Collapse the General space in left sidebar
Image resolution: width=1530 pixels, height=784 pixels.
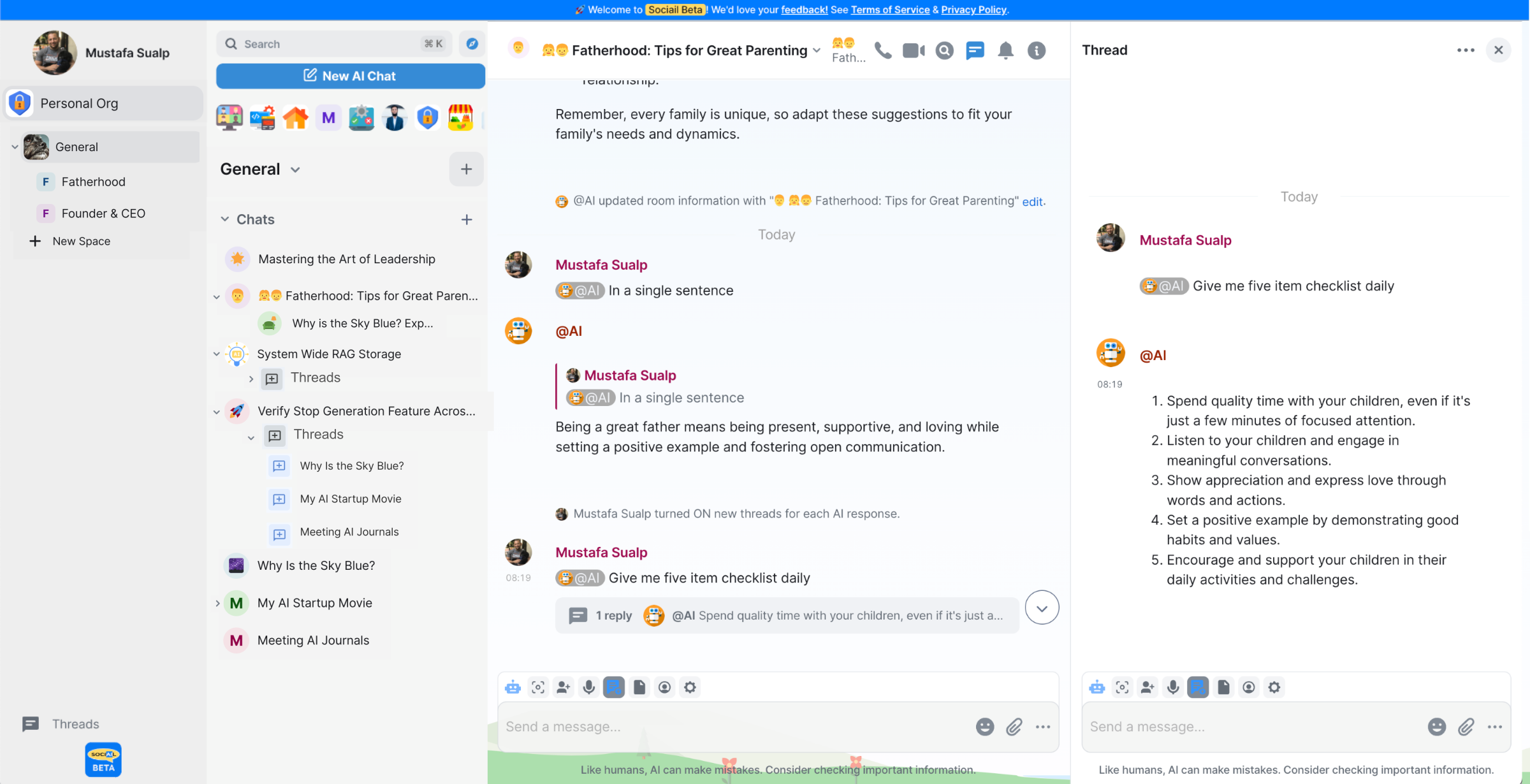pos(15,147)
